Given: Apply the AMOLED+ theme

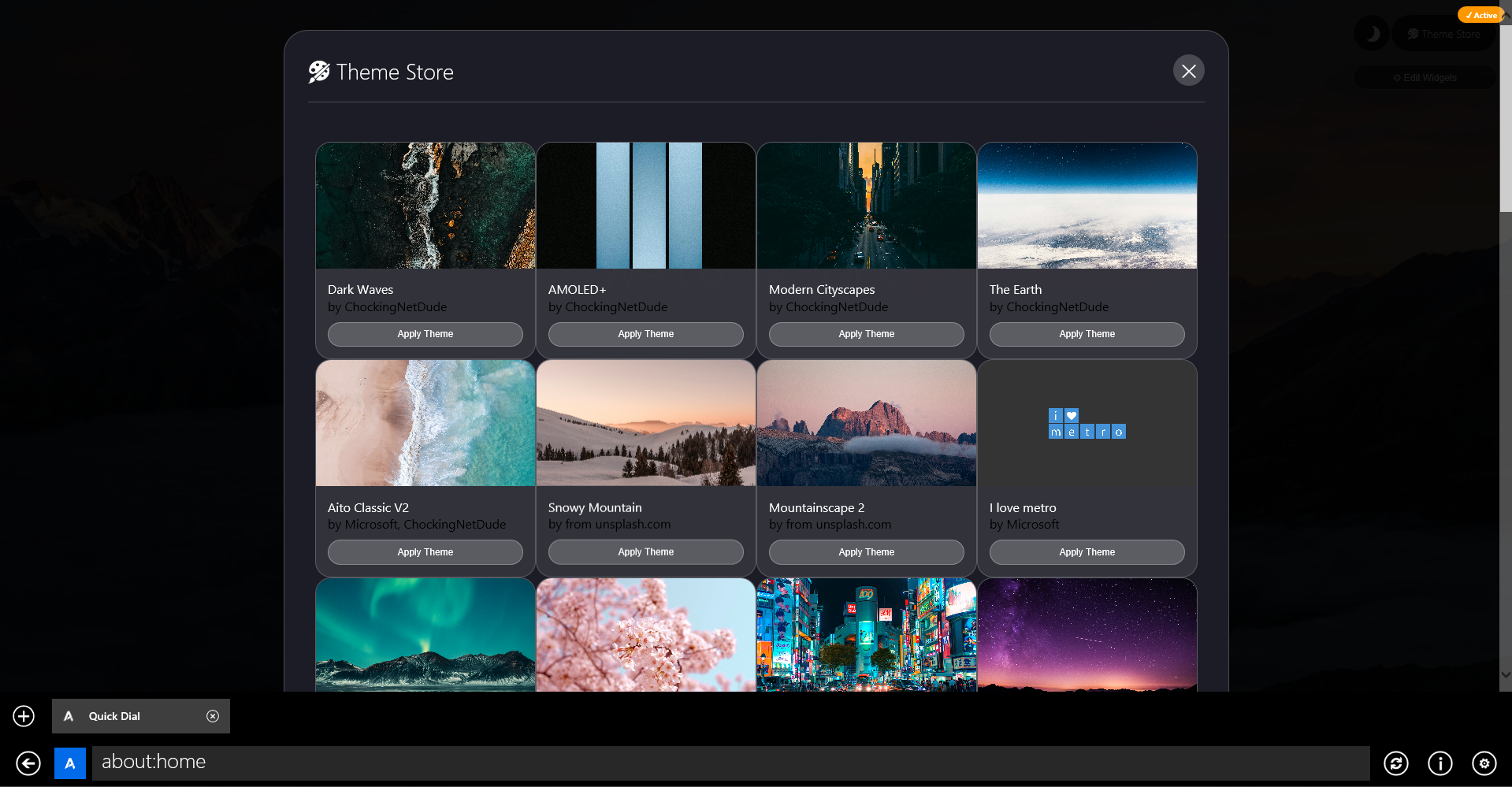Looking at the screenshot, I should pyautogui.click(x=645, y=334).
